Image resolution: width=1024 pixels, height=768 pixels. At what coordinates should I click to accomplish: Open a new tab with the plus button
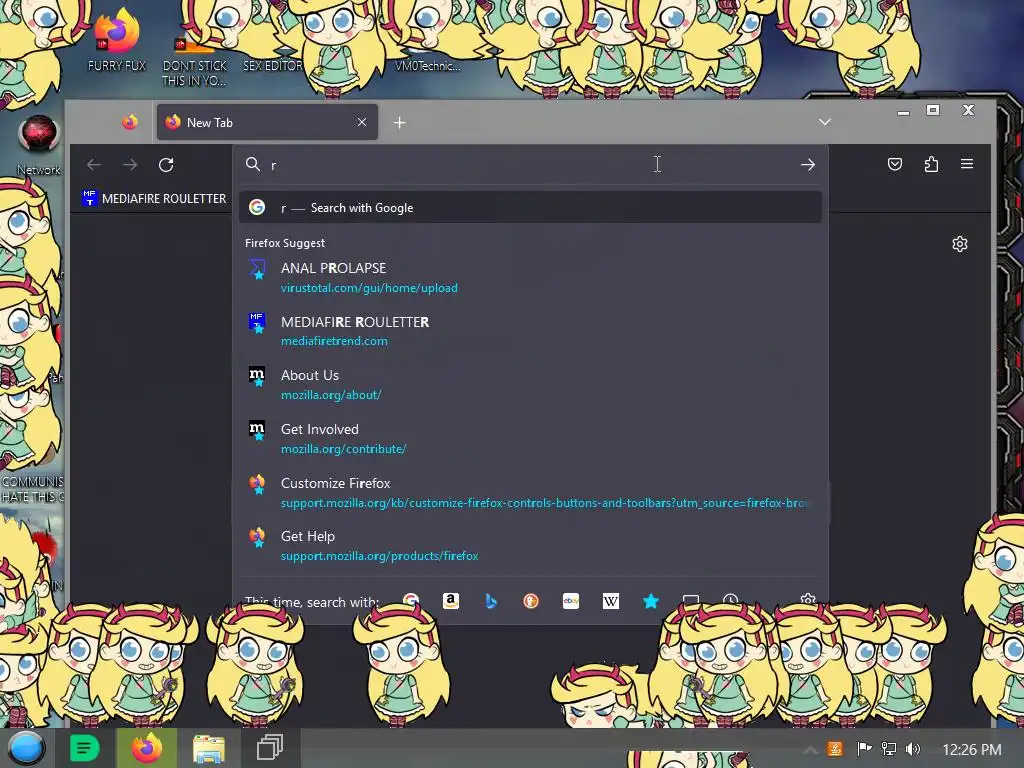(x=400, y=123)
